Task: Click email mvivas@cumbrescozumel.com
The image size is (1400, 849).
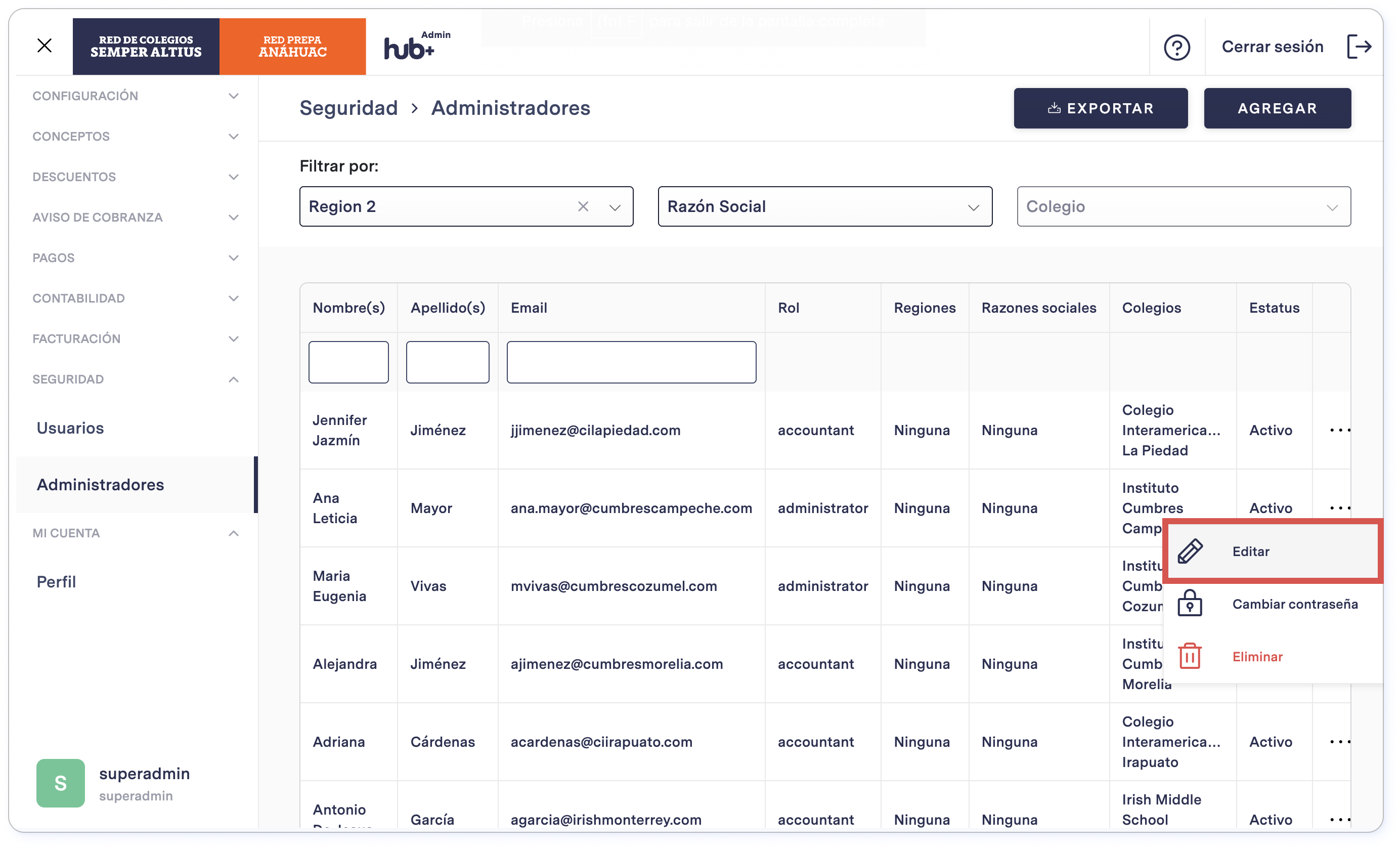Action: click(614, 586)
